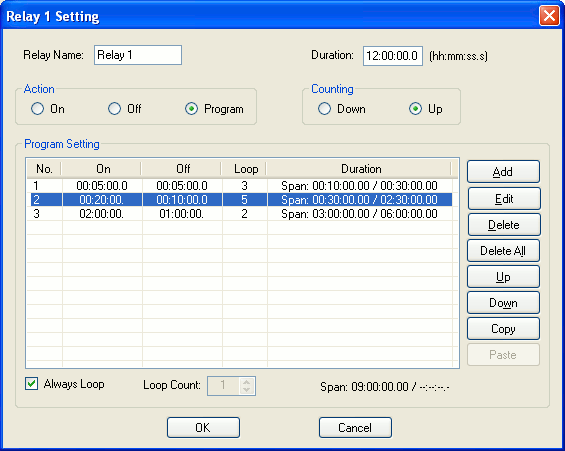Click the Edit button
Image resolution: width=565 pixels, height=451 pixels.
click(504, 198)
